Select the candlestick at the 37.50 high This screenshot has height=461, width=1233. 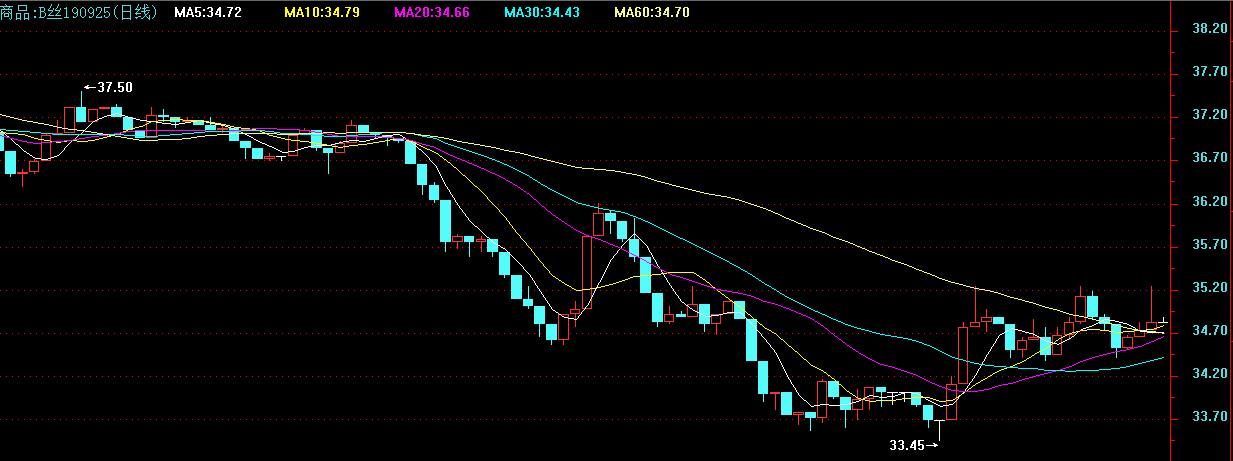click(x=81, y=113)
